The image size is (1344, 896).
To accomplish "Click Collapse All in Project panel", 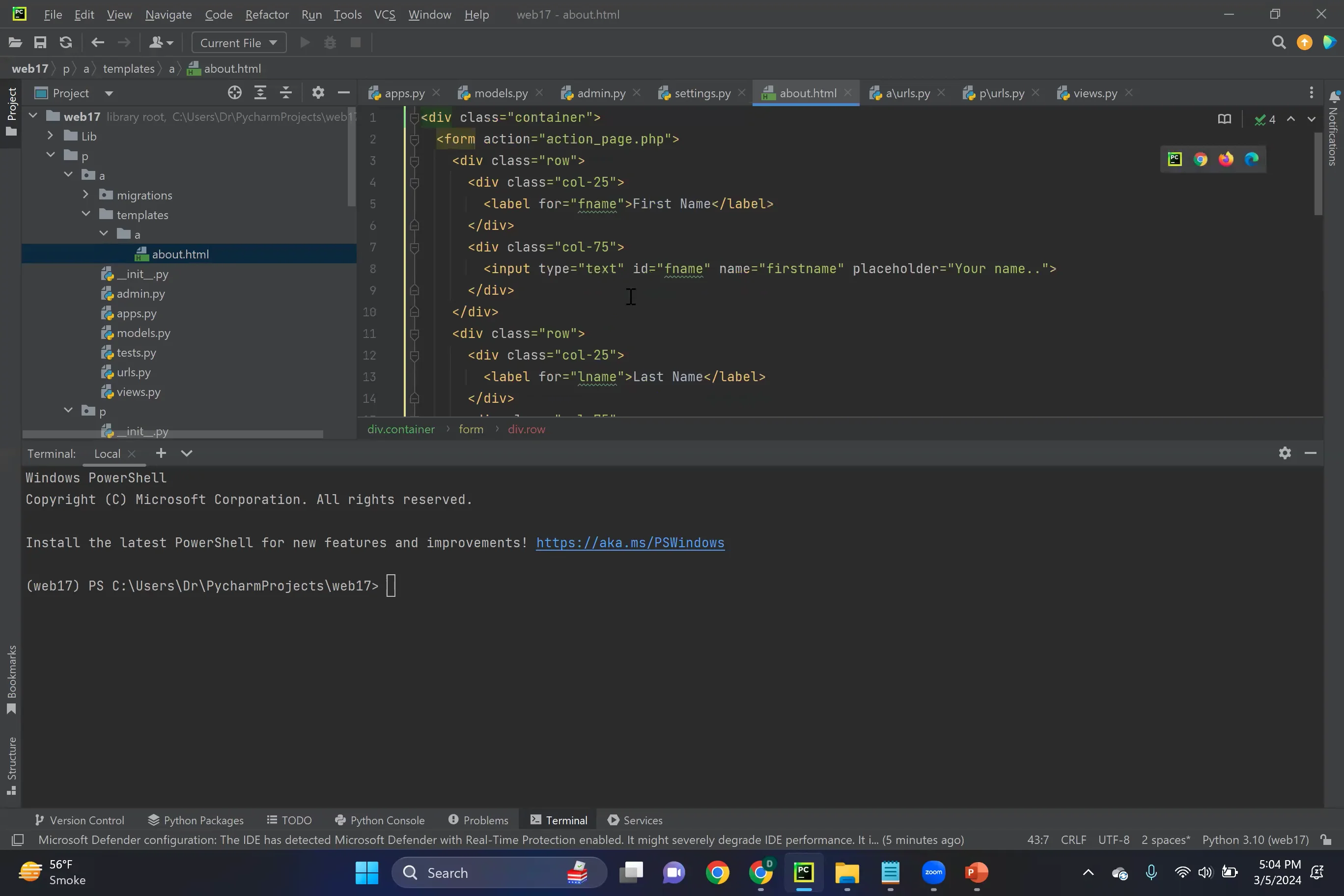I will (x=286, y=93).
